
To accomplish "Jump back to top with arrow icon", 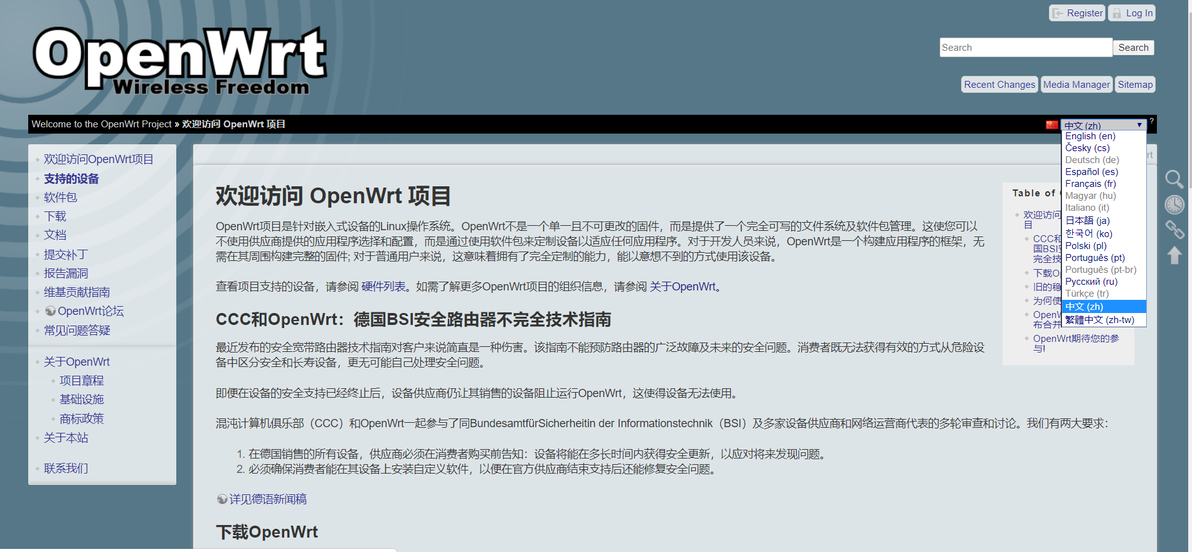I will point(1175,255).
